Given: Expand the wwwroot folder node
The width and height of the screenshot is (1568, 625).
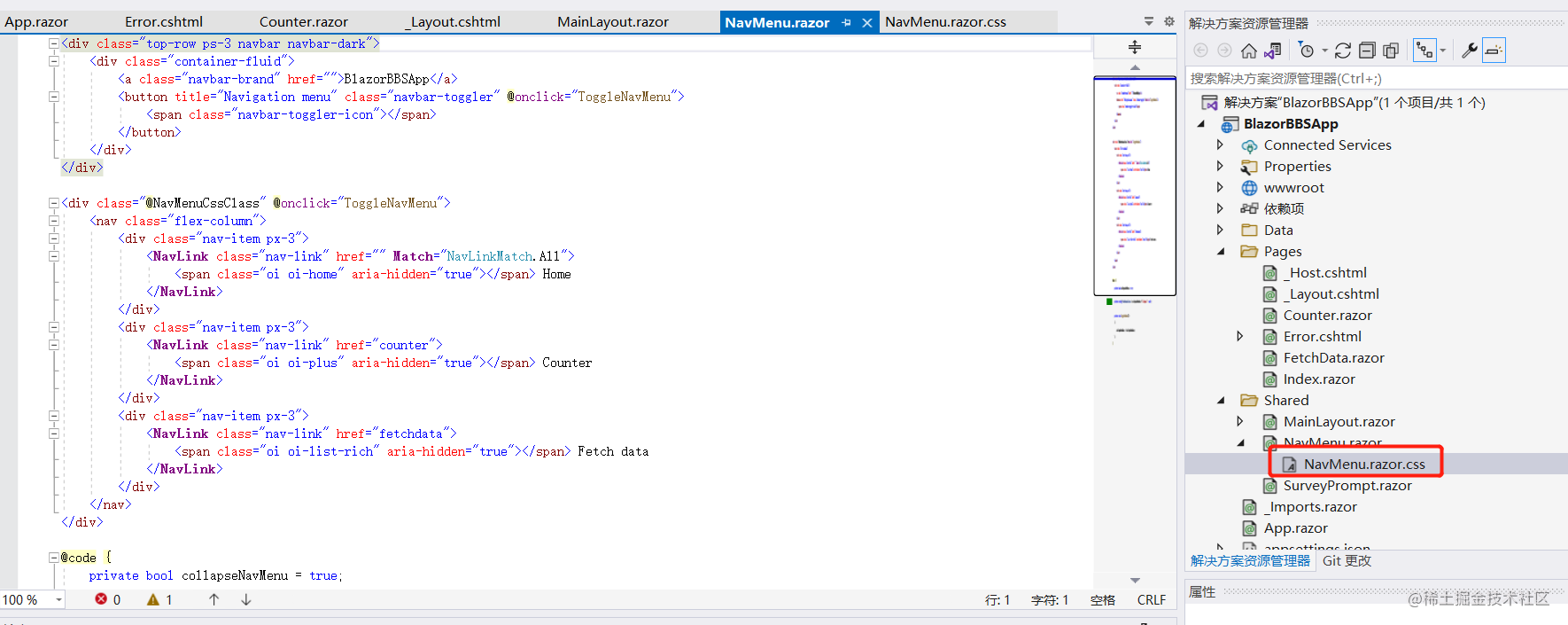Looking at the screenshot, I should [1221, 188].
